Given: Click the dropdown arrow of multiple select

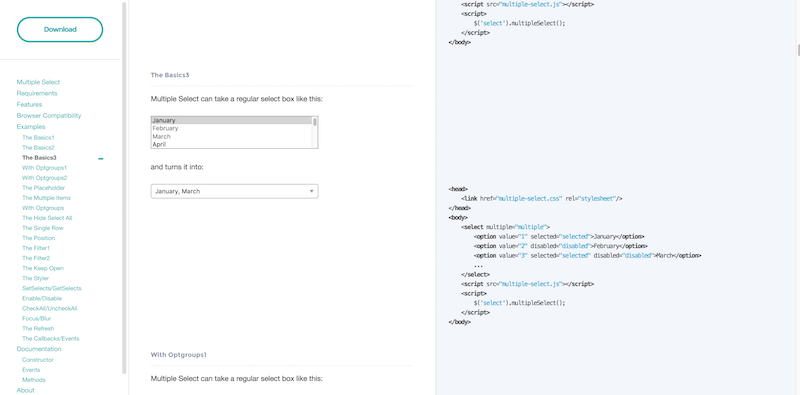Looking at the screenshot, I should pyautogui.click(x=311, y=191).
